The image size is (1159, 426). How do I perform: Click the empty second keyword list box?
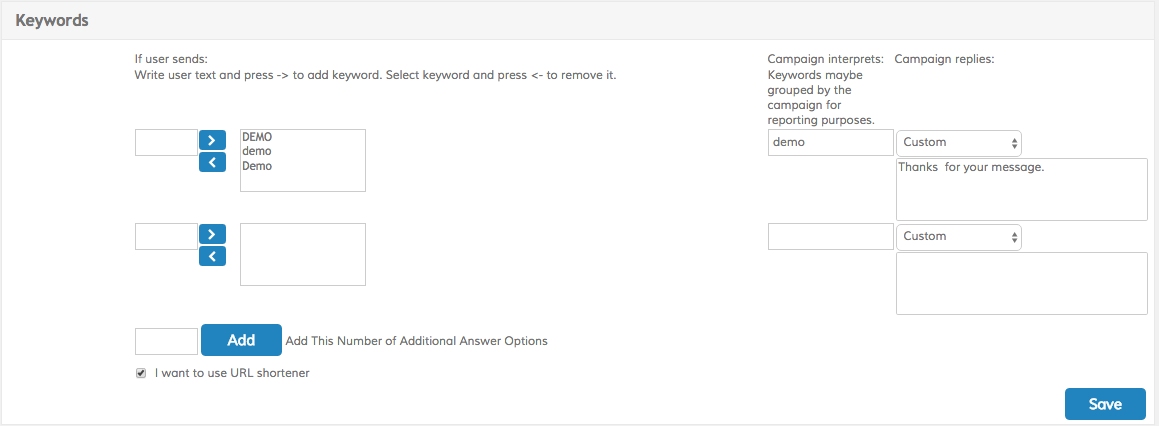pos(303,254)
